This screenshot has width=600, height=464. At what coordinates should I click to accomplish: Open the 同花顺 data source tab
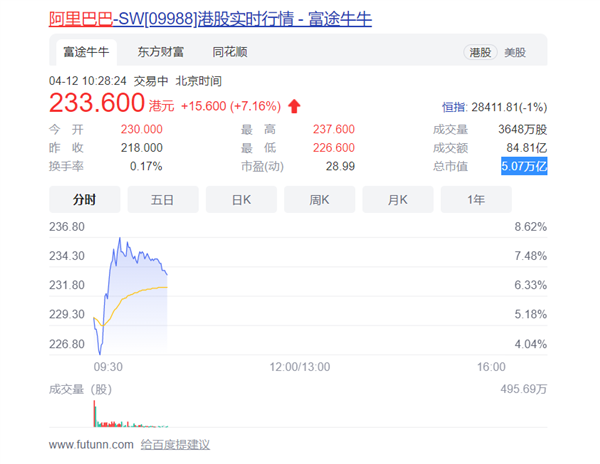pos(230,52)
